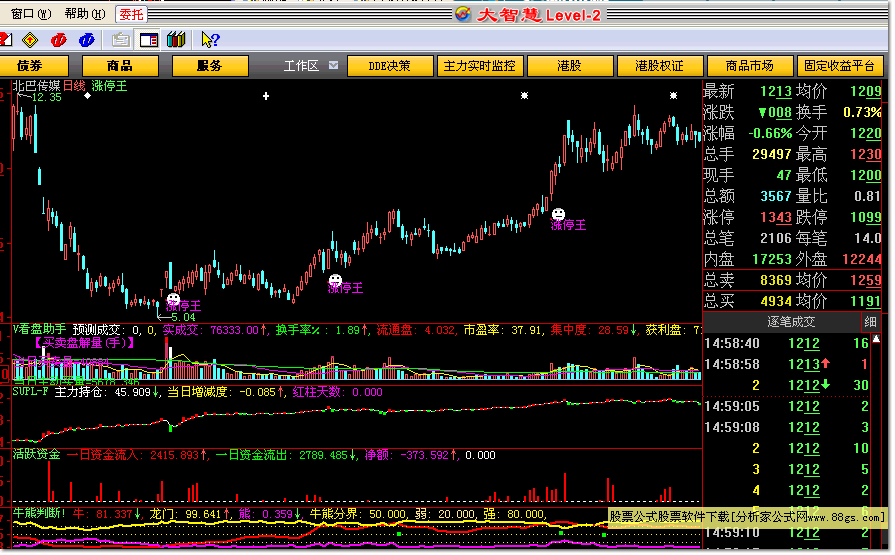The width and height of the screenshot is (895, 555).
Task: Click the white diamond marker atop the chart
Action: (87, 96)
